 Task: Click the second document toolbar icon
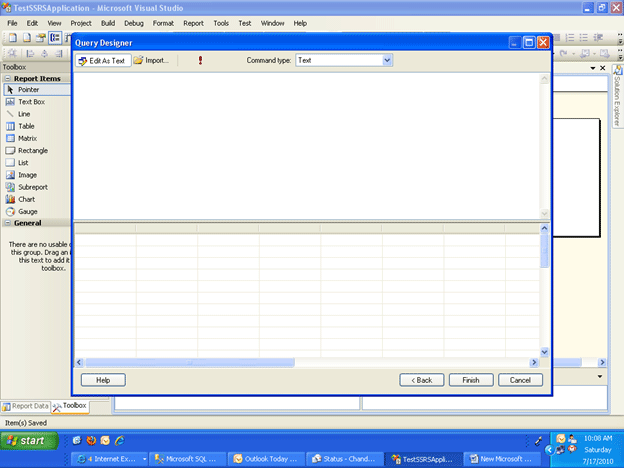tap(27, 38)
